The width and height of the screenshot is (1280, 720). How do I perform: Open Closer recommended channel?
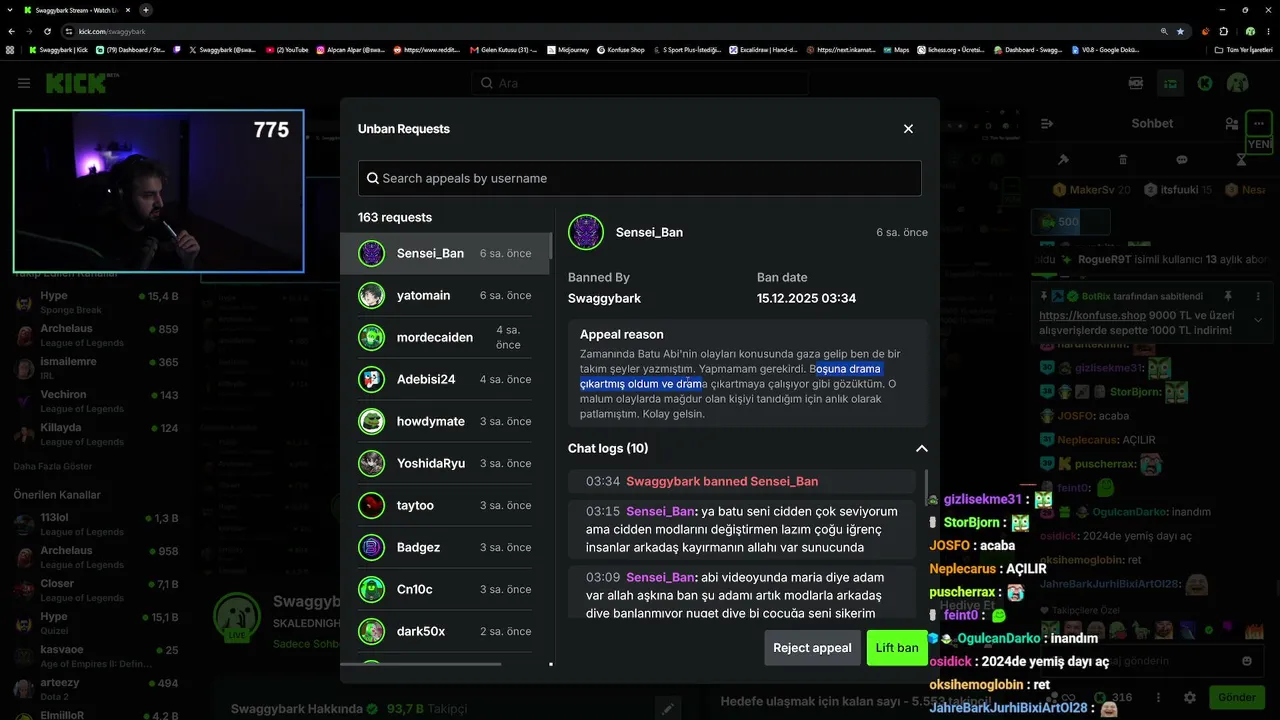(96, 590)
